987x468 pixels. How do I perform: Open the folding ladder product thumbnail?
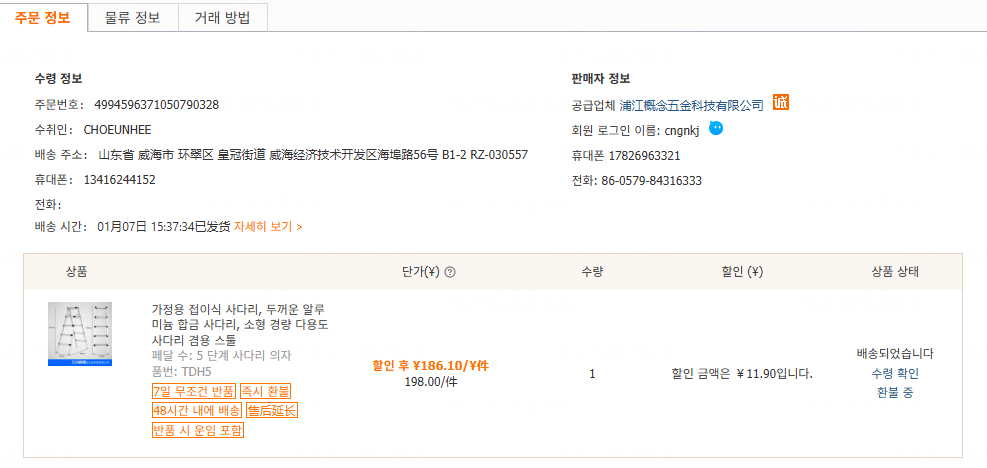[80, 334]
